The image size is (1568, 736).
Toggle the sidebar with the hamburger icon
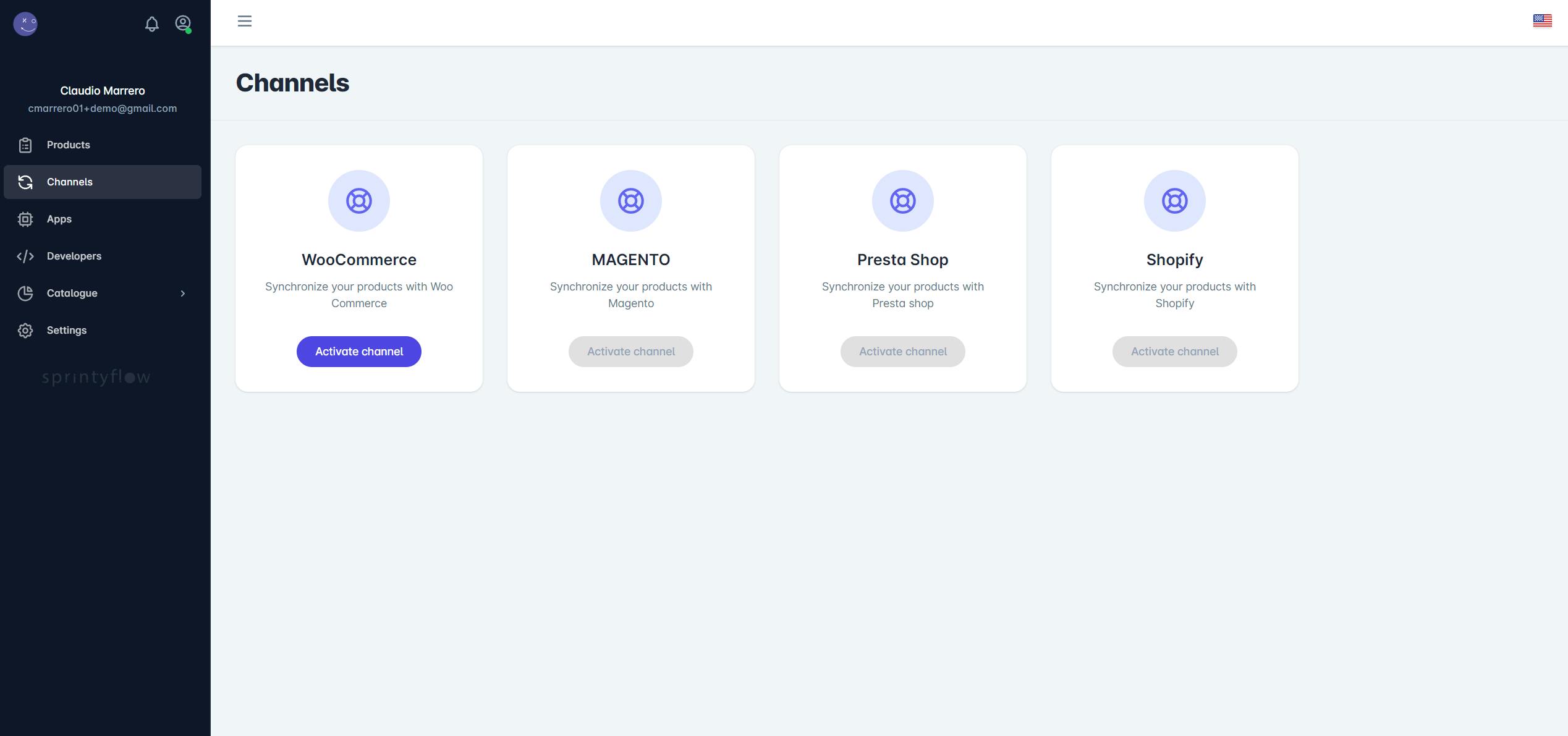tap(245, 21)
